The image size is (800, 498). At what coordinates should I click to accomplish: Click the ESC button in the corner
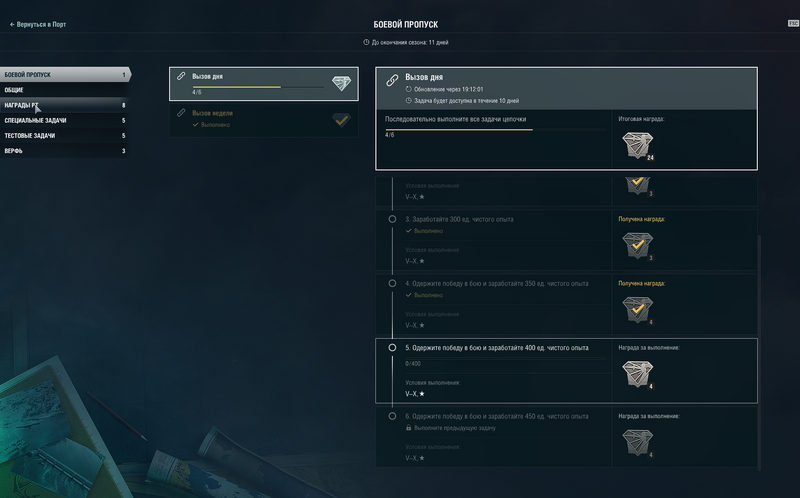(793, 23)
